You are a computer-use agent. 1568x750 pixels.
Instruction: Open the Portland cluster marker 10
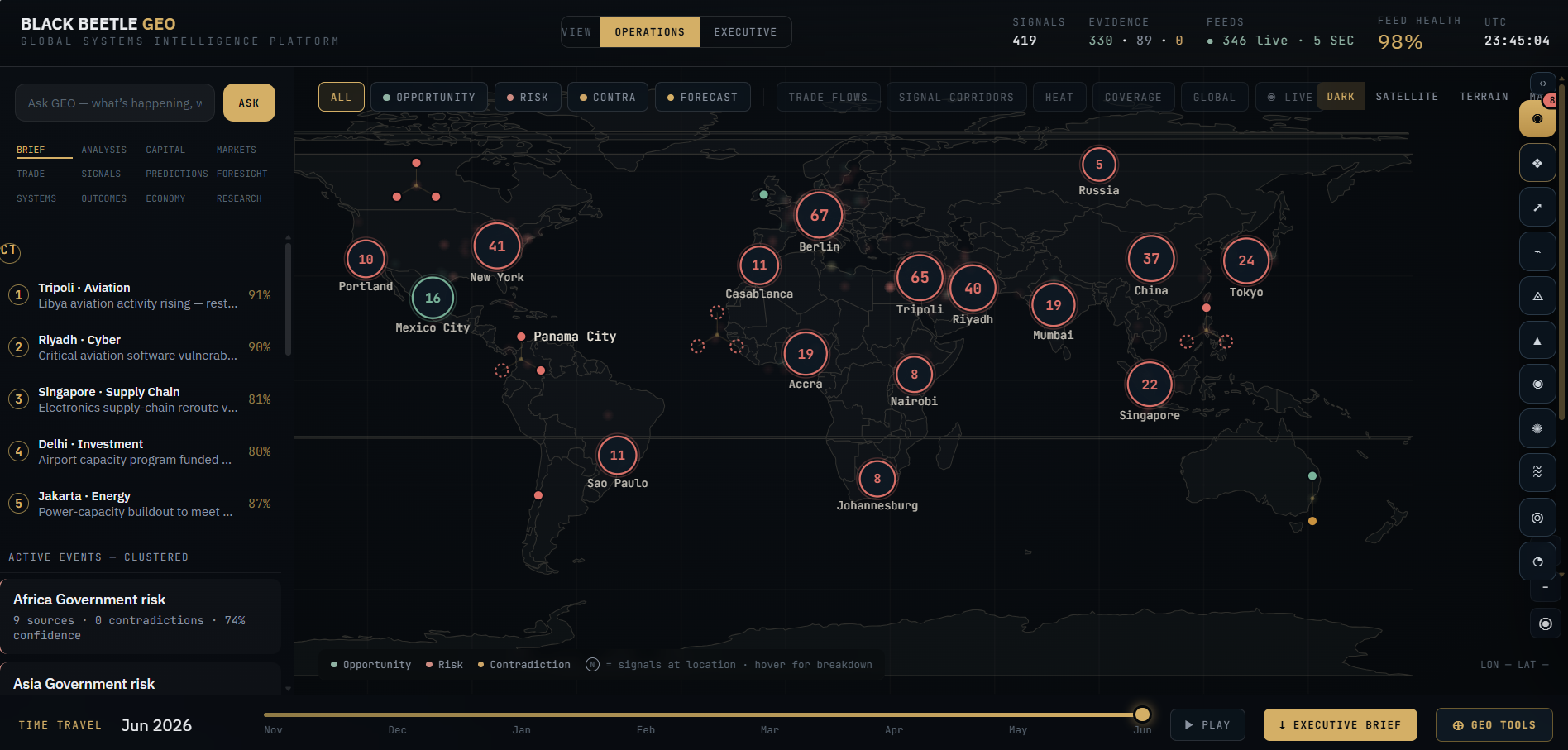(366, 259)
